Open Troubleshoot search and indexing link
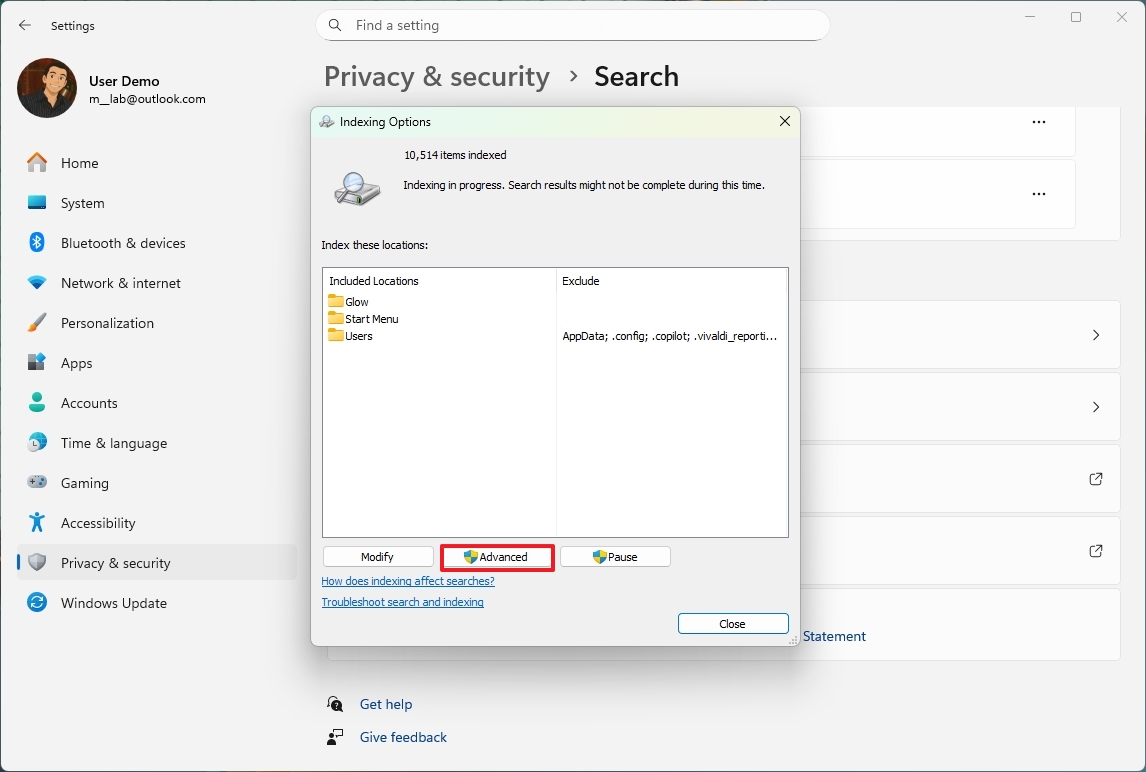 click(x=402, y=602)
